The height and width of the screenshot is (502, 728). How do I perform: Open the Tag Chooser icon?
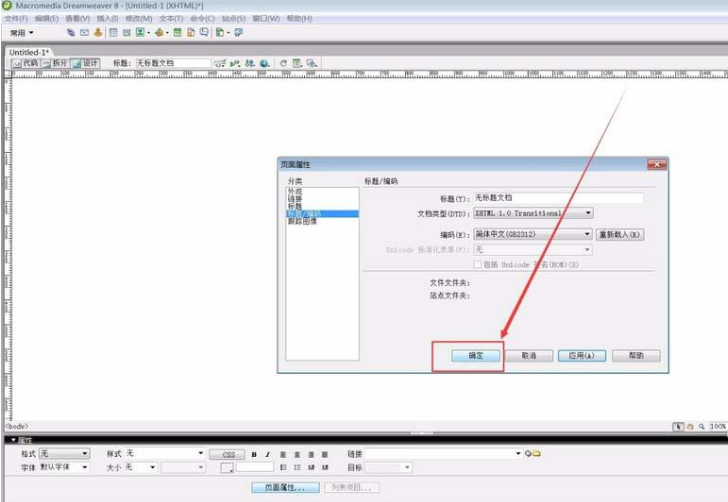[x=239, y=33]
